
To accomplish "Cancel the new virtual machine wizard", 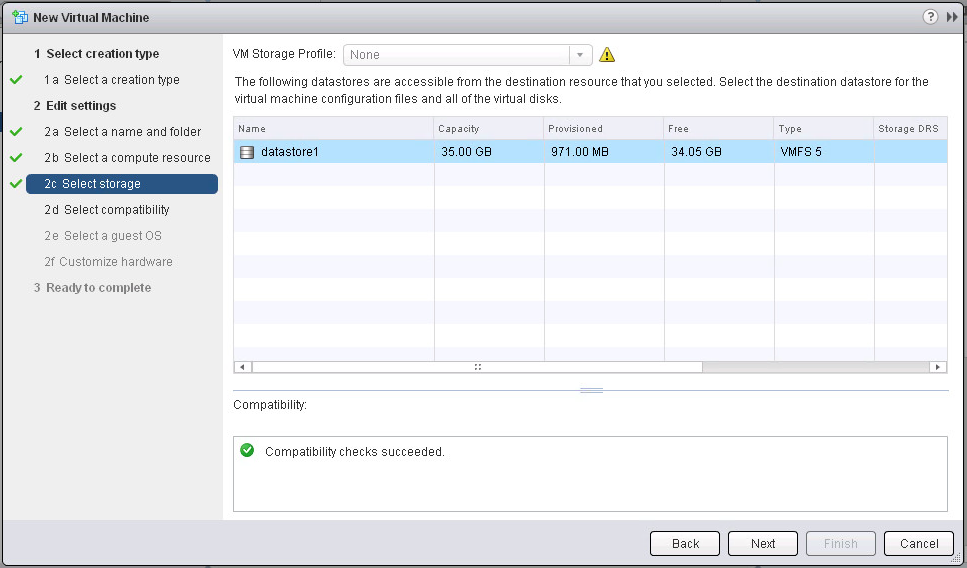I will coord(919,544).
